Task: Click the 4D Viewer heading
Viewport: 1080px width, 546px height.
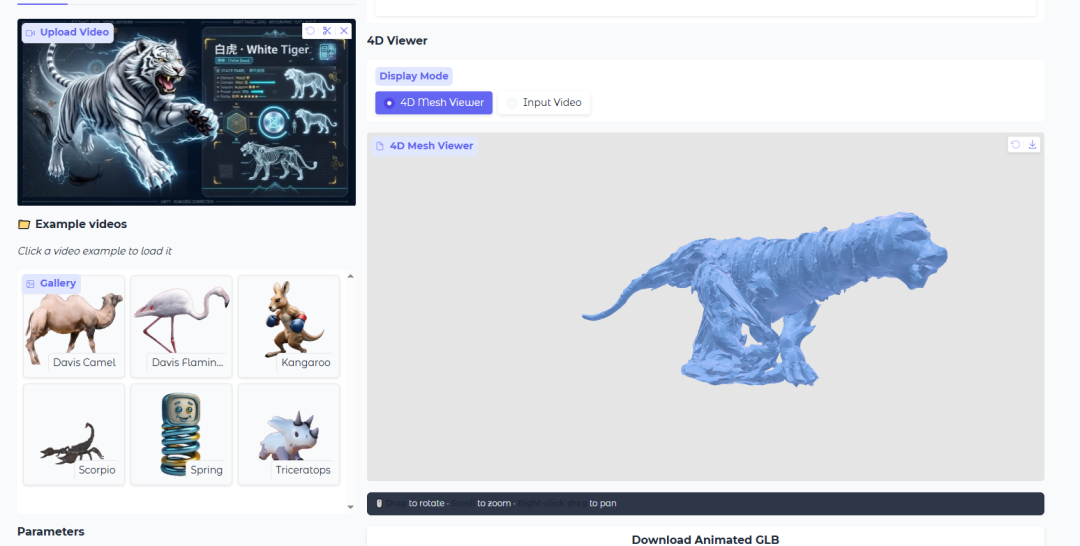Action: 397,41
